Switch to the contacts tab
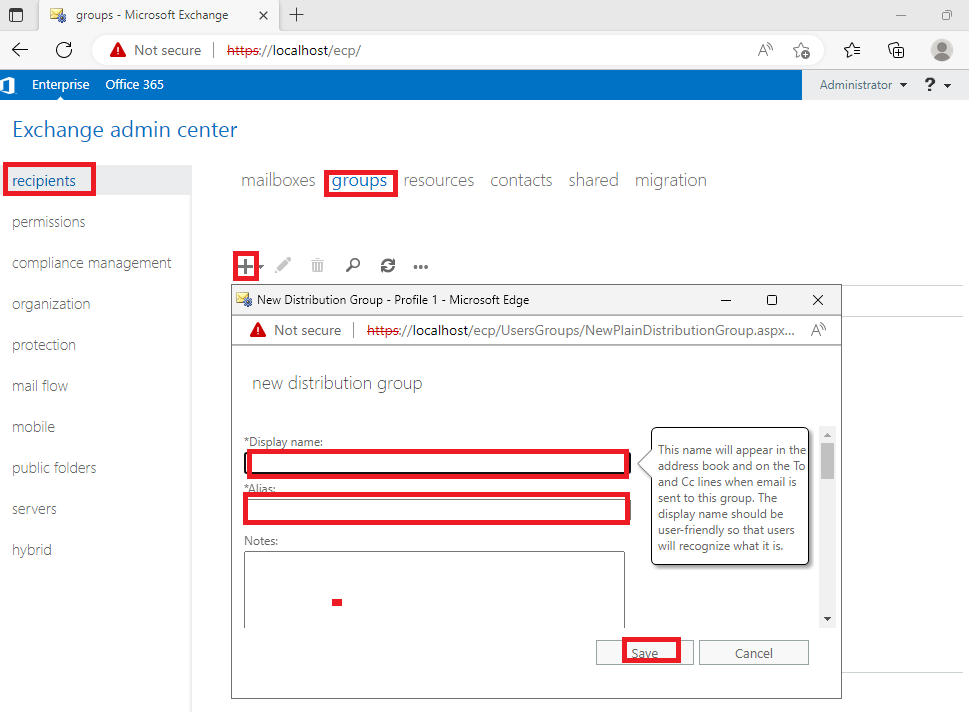969x722 pixels. (521, 180)
